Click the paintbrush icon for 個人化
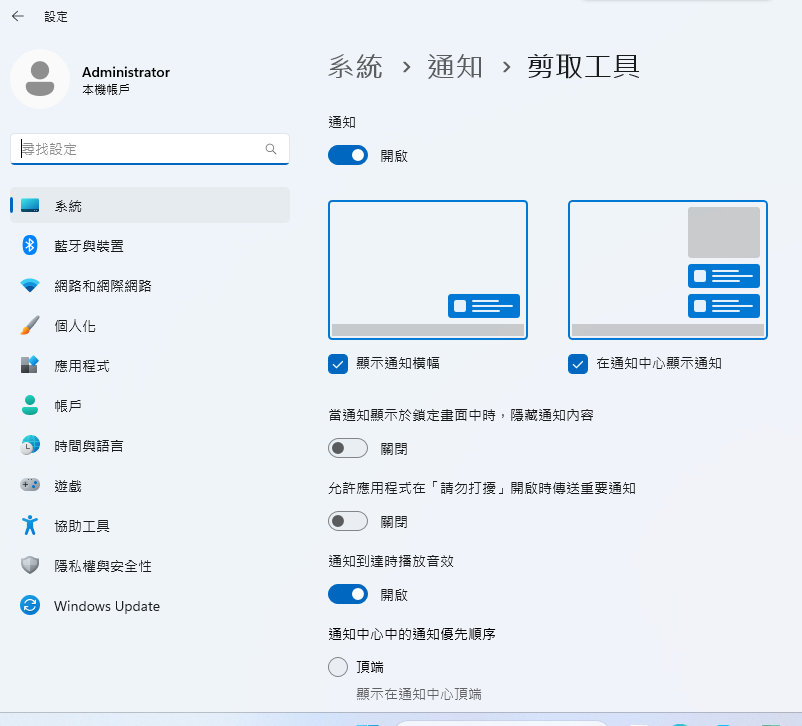 click(30, 325)
